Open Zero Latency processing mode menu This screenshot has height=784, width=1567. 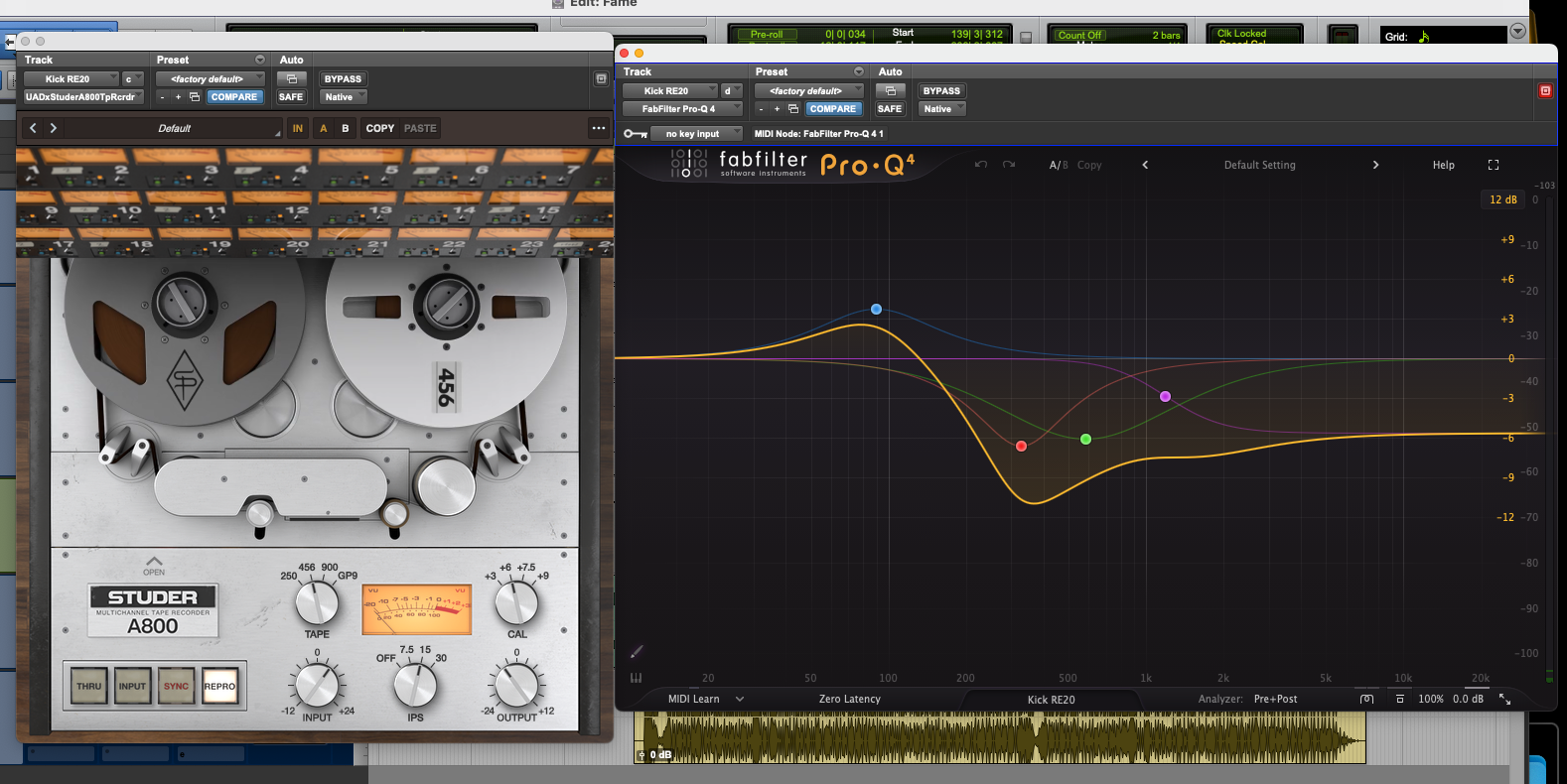(x=849, y=699)
